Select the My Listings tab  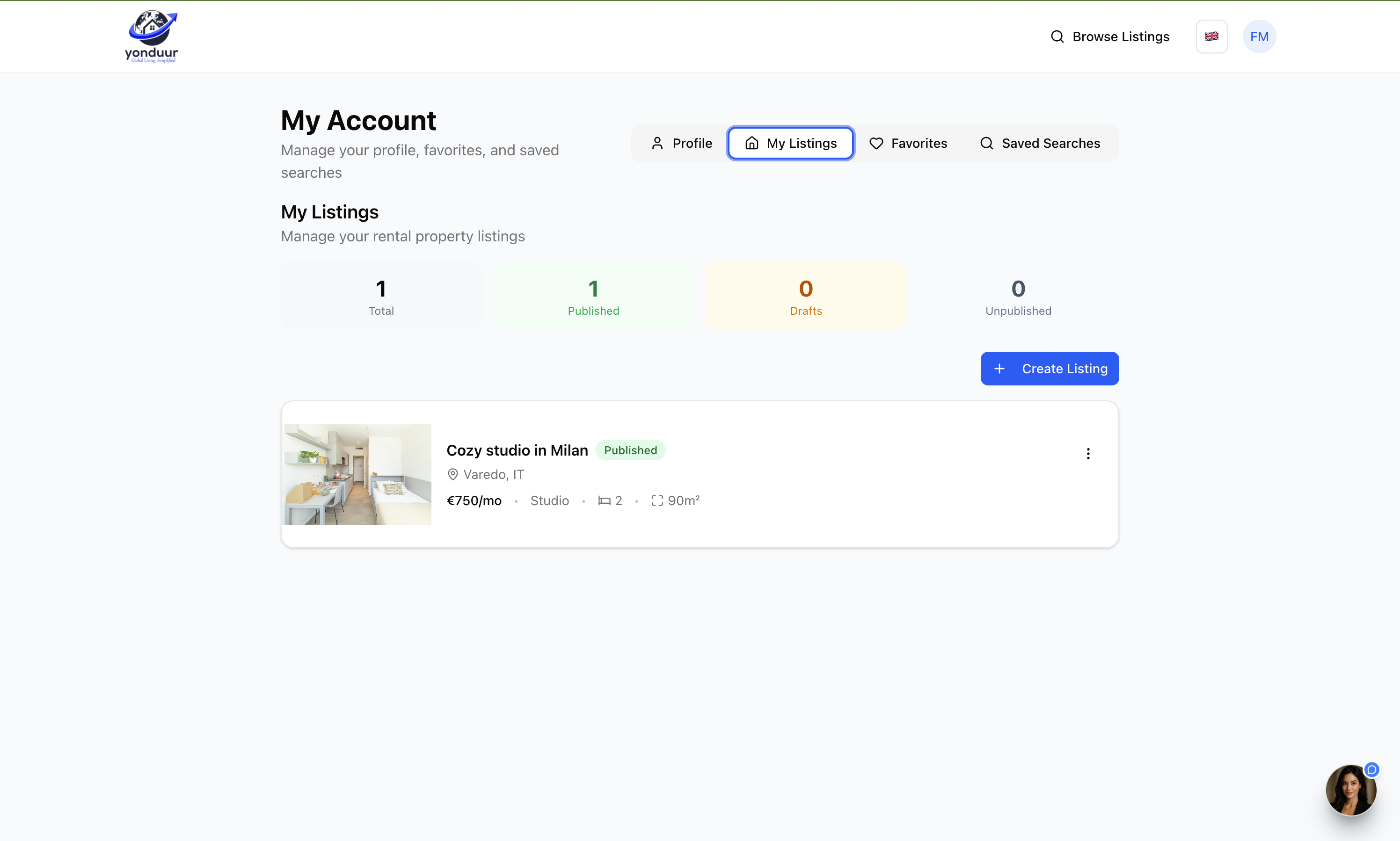(x=791, y=144)
